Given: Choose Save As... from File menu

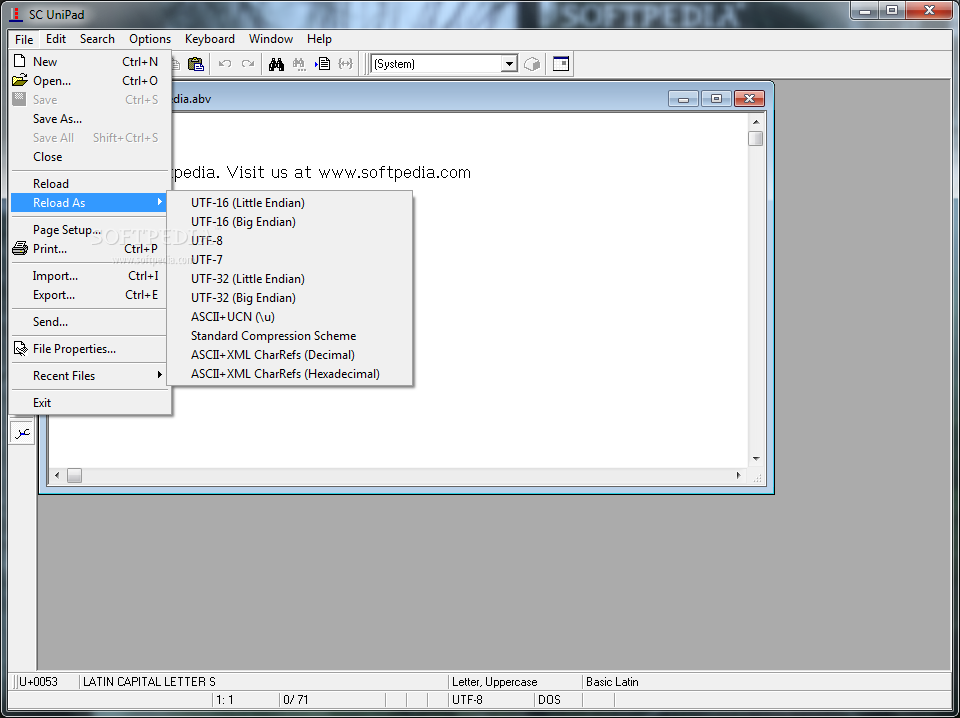Looking at the screenshot, I should tap(90, 119).
